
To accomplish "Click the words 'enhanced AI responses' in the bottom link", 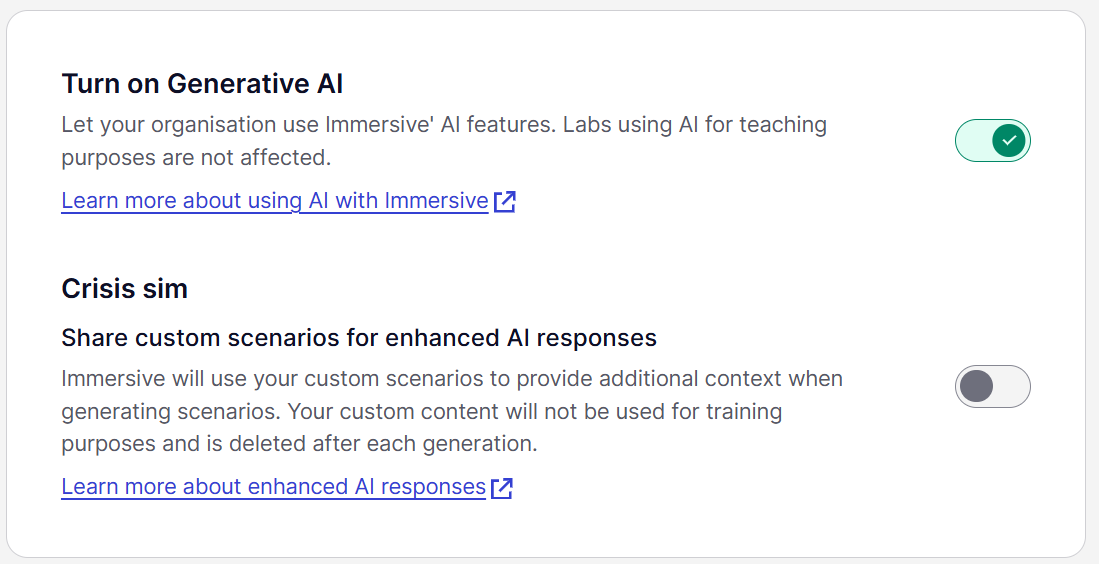I will coord(367,486).
